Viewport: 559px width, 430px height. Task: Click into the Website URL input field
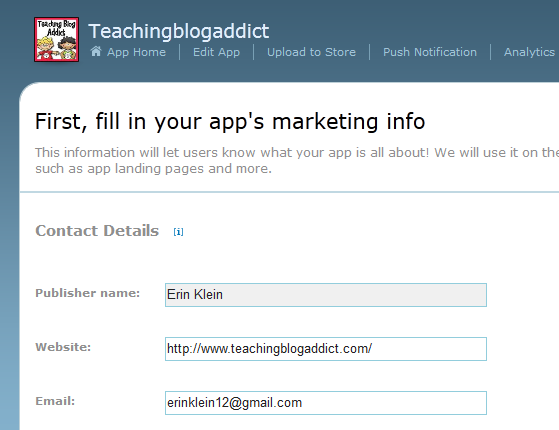click(x=326, y=349)
